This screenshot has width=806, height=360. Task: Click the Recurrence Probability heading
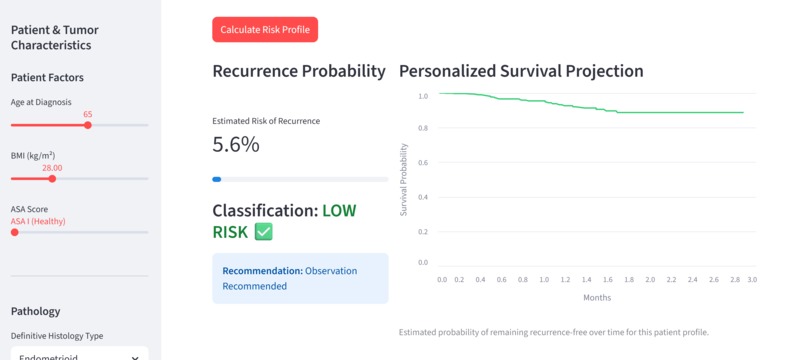pos(299,71)
